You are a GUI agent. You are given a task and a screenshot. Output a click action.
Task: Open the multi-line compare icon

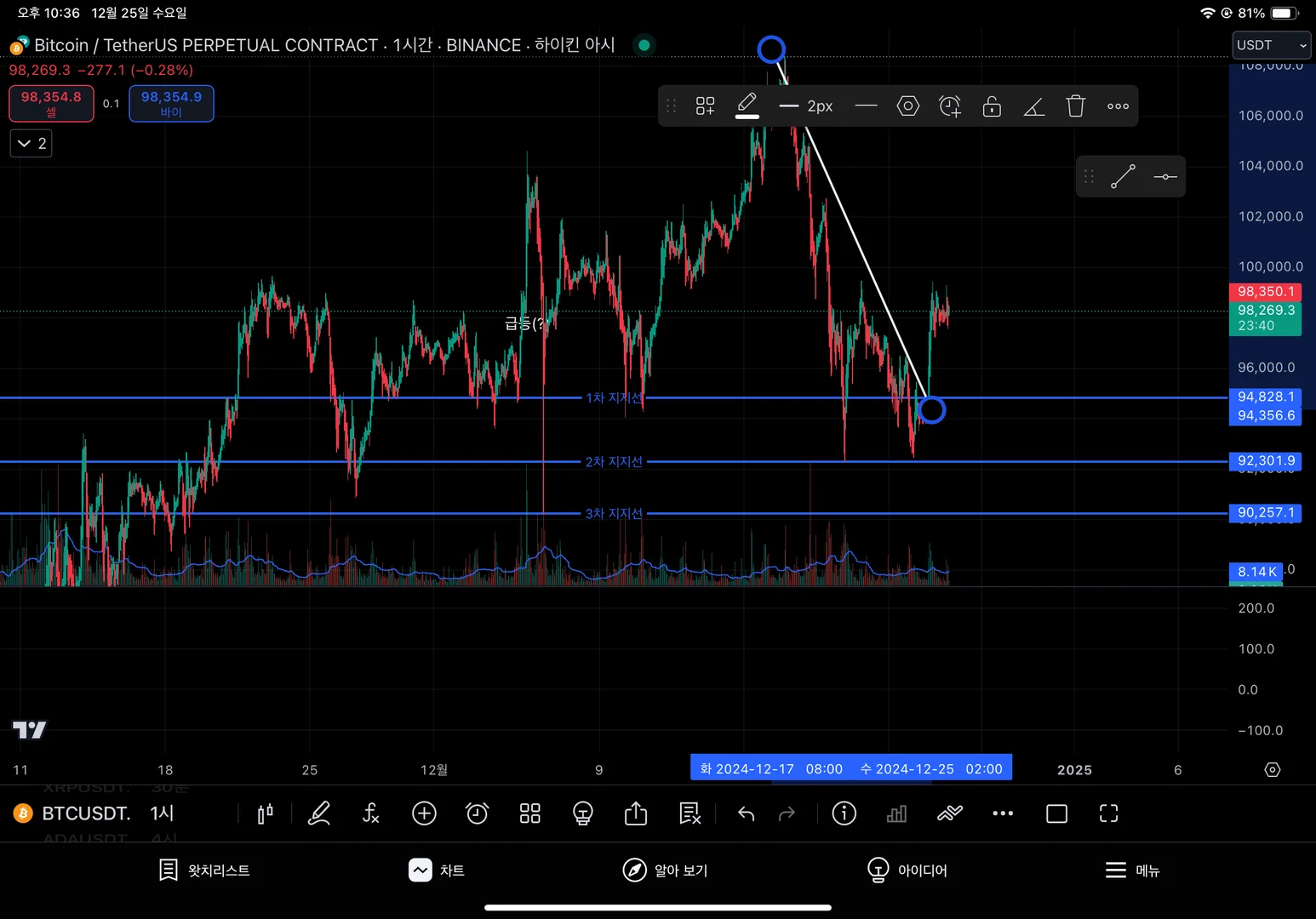950,813
